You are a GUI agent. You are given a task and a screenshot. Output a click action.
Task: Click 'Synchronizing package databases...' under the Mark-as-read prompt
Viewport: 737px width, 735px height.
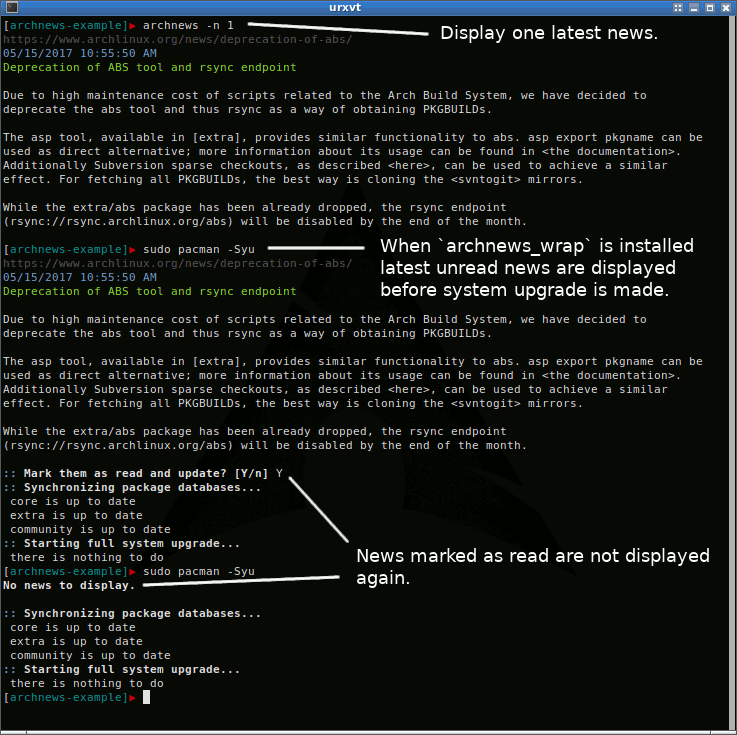pos(142,487)
